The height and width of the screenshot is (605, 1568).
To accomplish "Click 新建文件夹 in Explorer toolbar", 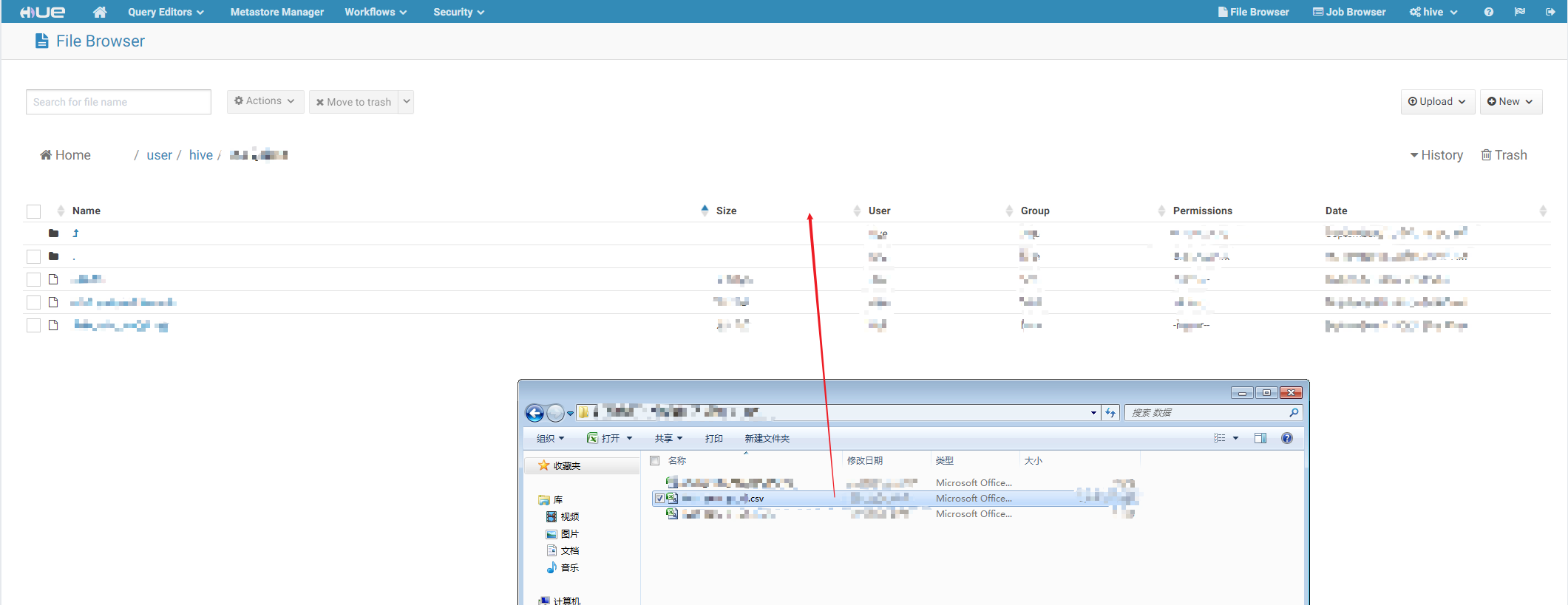I will click(x=767, y=439).
